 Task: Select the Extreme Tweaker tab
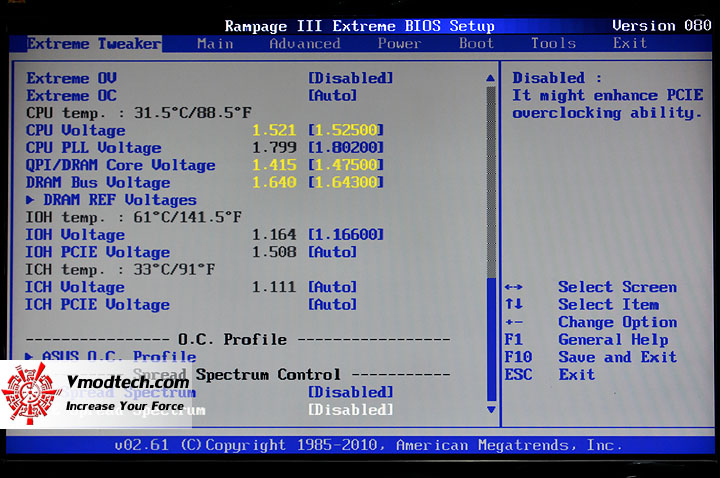coord(94,44)
